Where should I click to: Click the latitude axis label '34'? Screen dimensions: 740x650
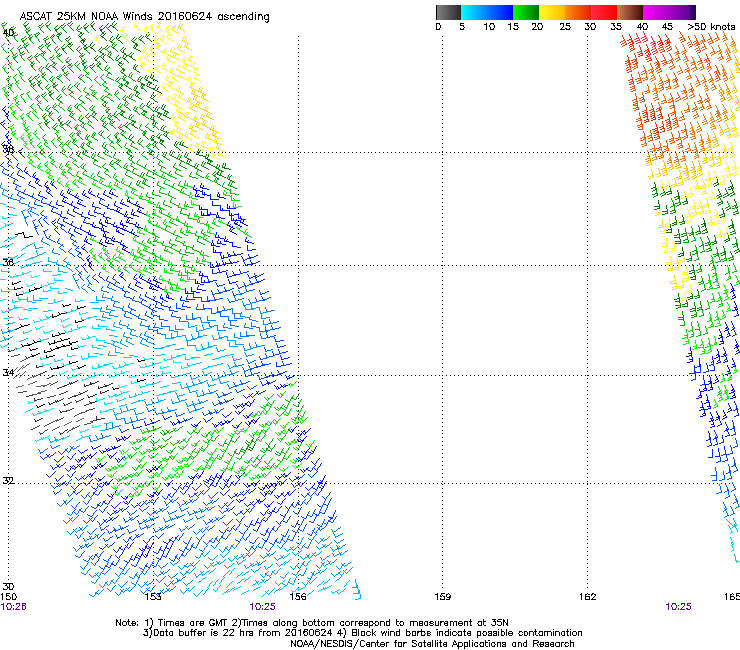8,373
